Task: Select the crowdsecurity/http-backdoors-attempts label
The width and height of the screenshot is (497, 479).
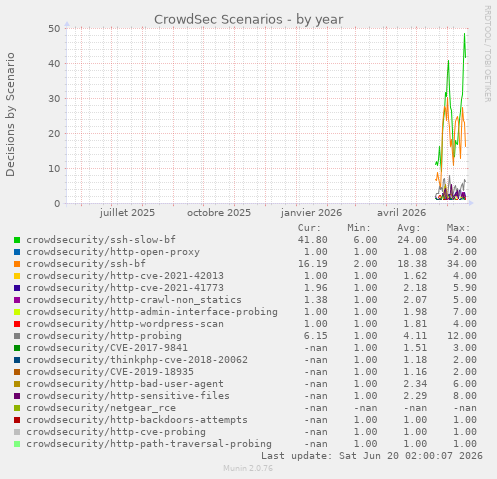Action: [x=137, y=420]
